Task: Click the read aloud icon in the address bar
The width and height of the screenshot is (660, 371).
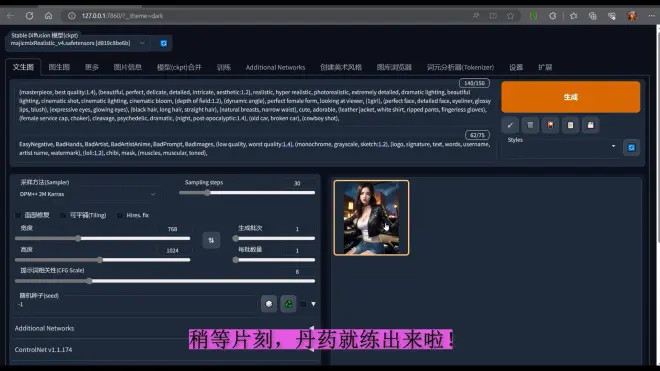Action: click(x=476, y=16)
